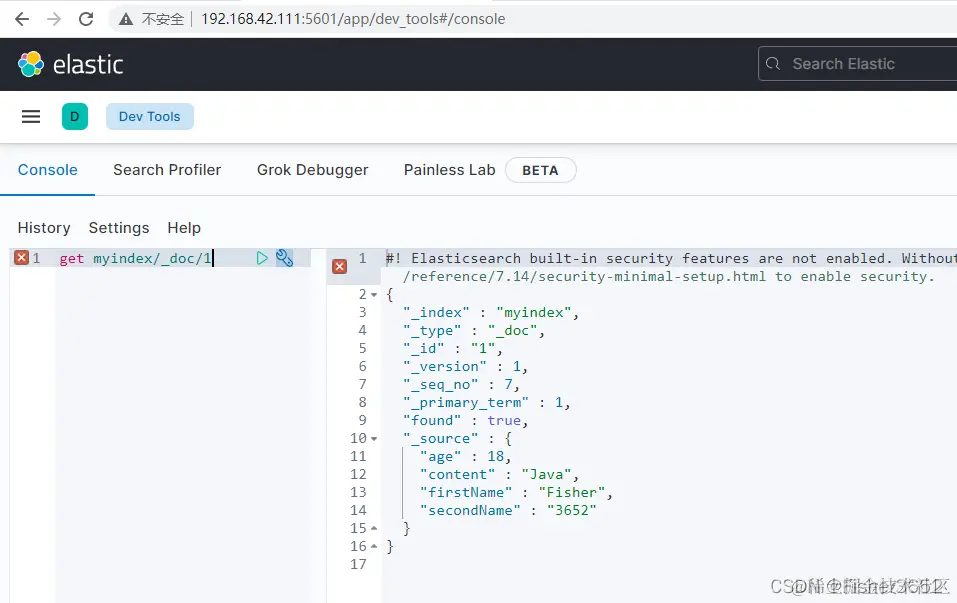957x603 pixels.
Task: Select the "_seq_no" : 7 line
Action: coord(461,385)
